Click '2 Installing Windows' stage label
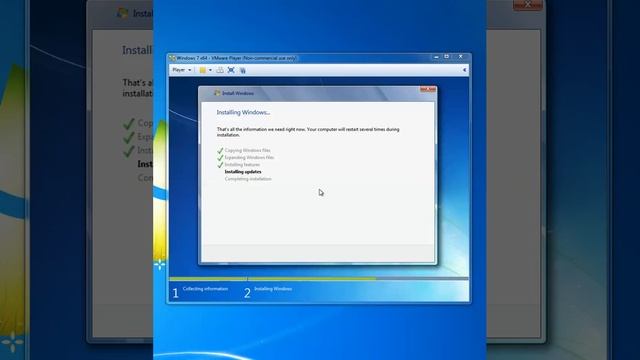The image size is (640, 360). click(x=268, y=292)
